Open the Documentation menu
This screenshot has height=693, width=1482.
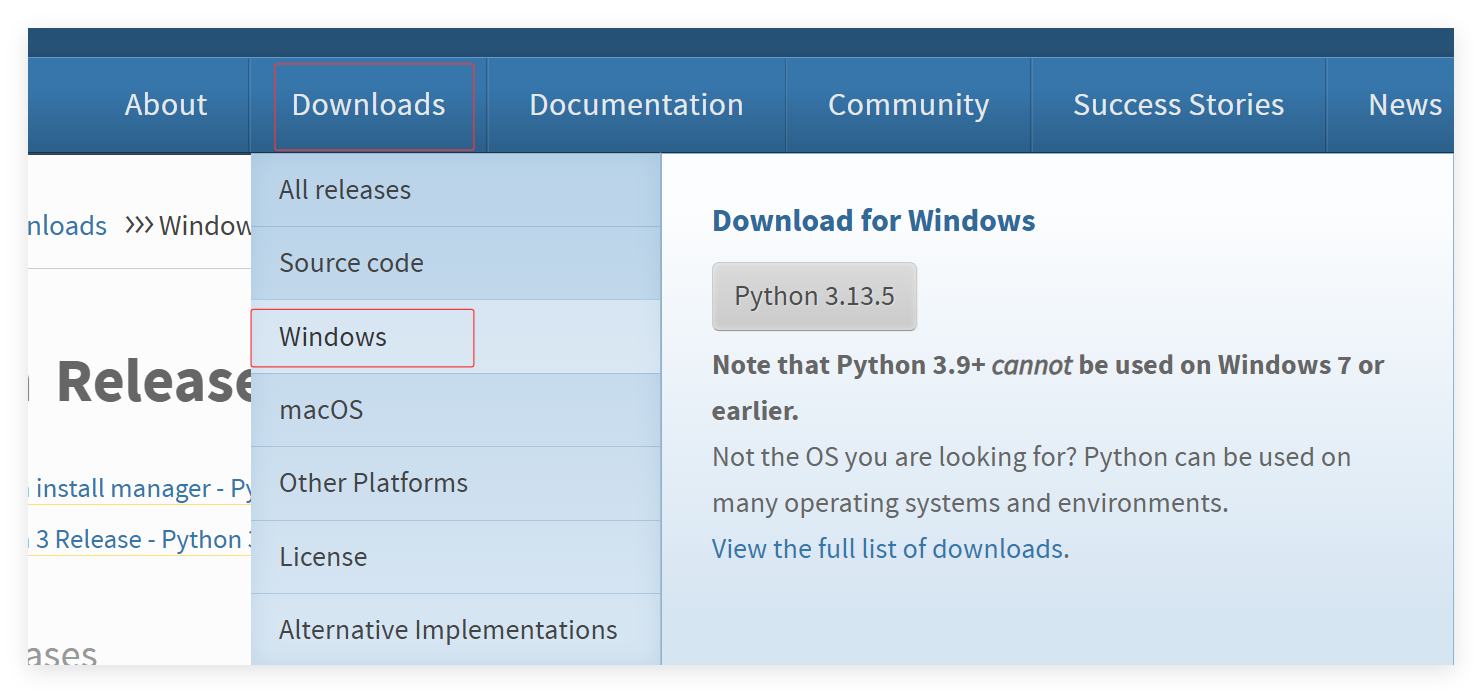[636, 105]
